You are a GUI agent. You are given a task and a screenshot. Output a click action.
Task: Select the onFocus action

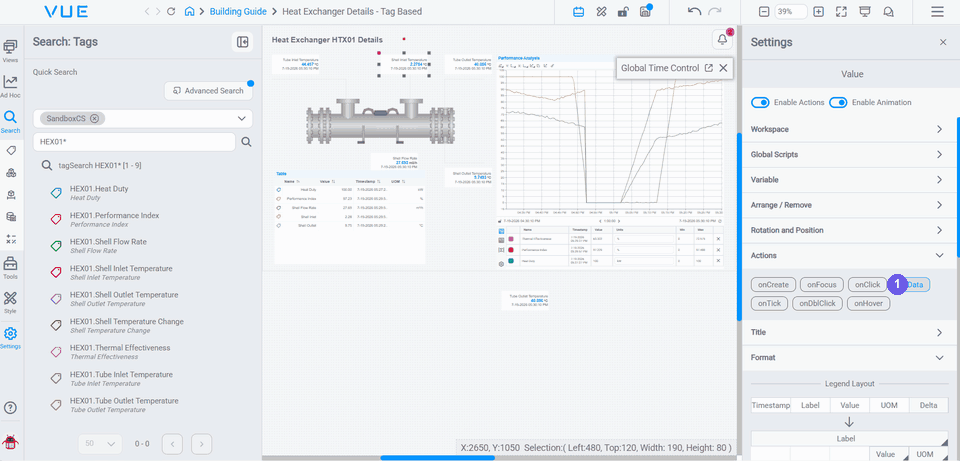tap(822, 285)
